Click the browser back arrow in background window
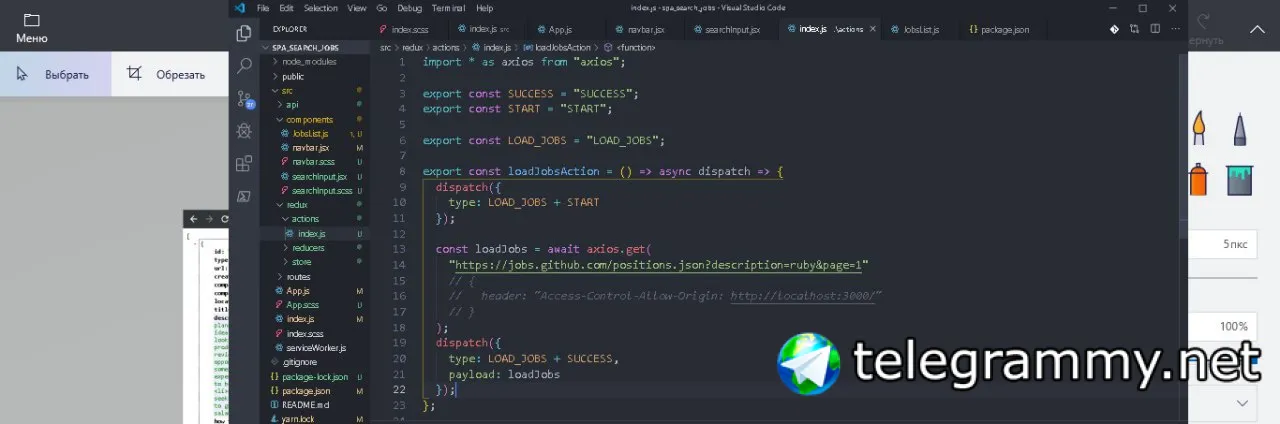Screen dimensions: 1280x424 click(193, 219)
